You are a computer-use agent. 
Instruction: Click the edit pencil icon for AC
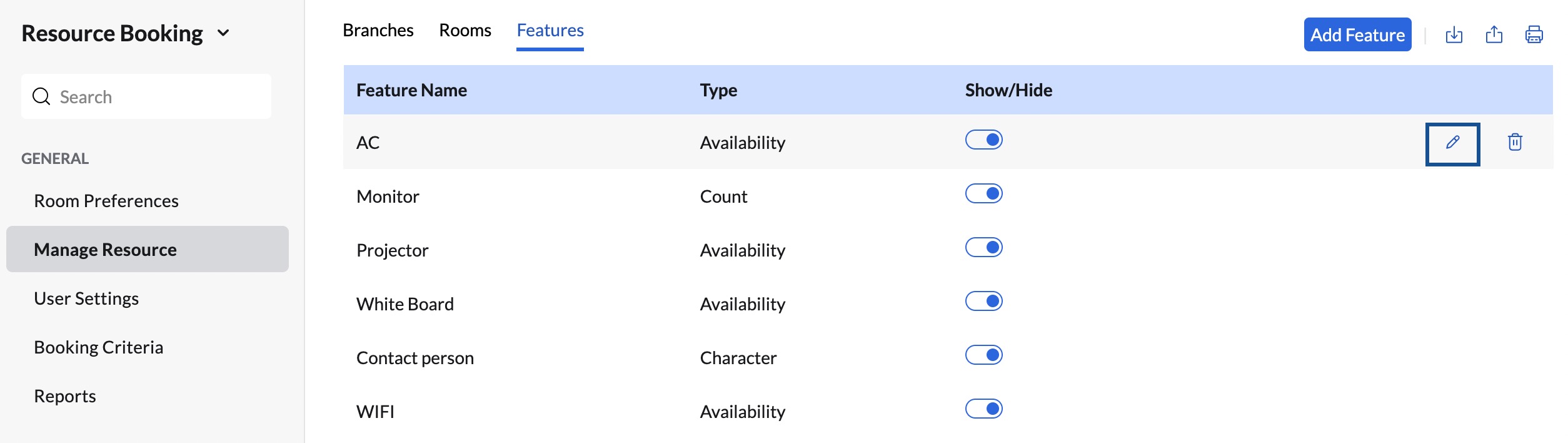click(x=1452, y=143)
